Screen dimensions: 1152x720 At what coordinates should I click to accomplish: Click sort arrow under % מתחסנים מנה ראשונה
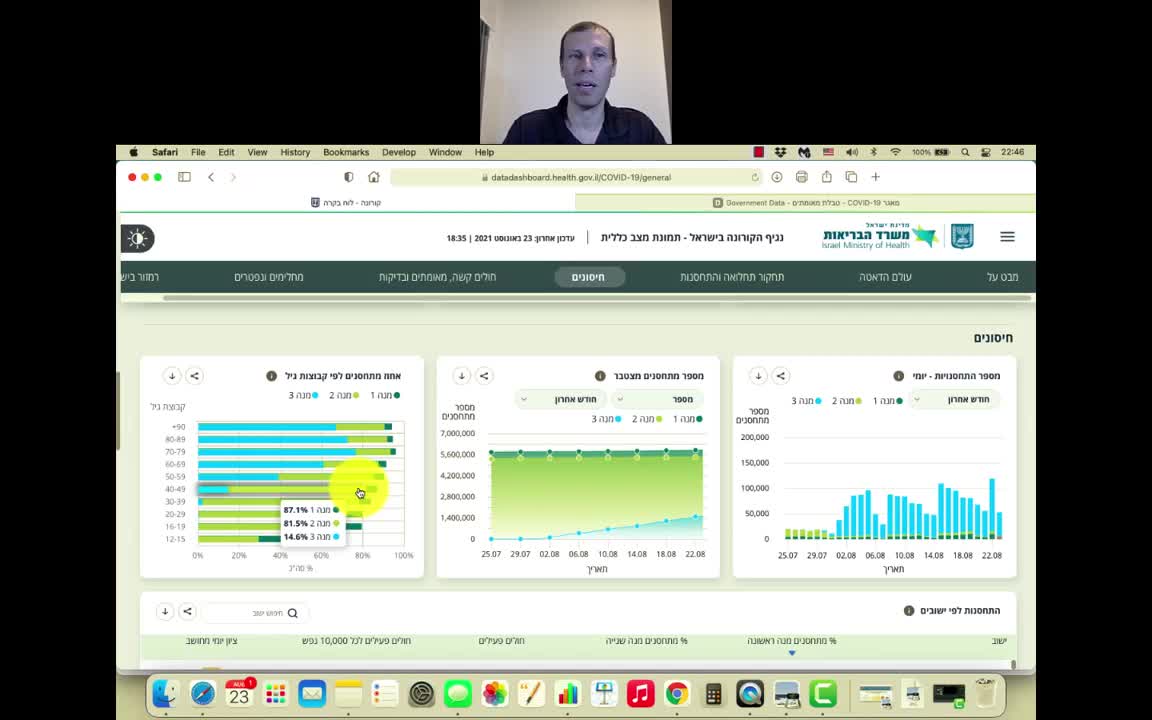[x=792, y=653]
